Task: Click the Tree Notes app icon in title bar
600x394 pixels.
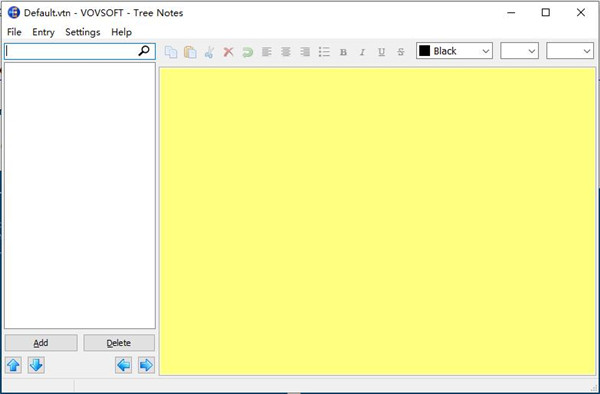Action: point(13,13)
